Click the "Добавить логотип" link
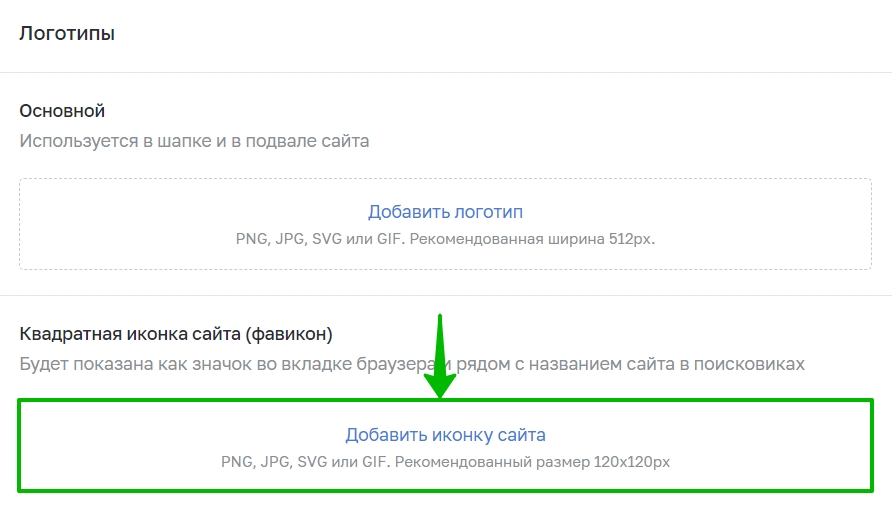The image size is (892, 512). (445, 212)
